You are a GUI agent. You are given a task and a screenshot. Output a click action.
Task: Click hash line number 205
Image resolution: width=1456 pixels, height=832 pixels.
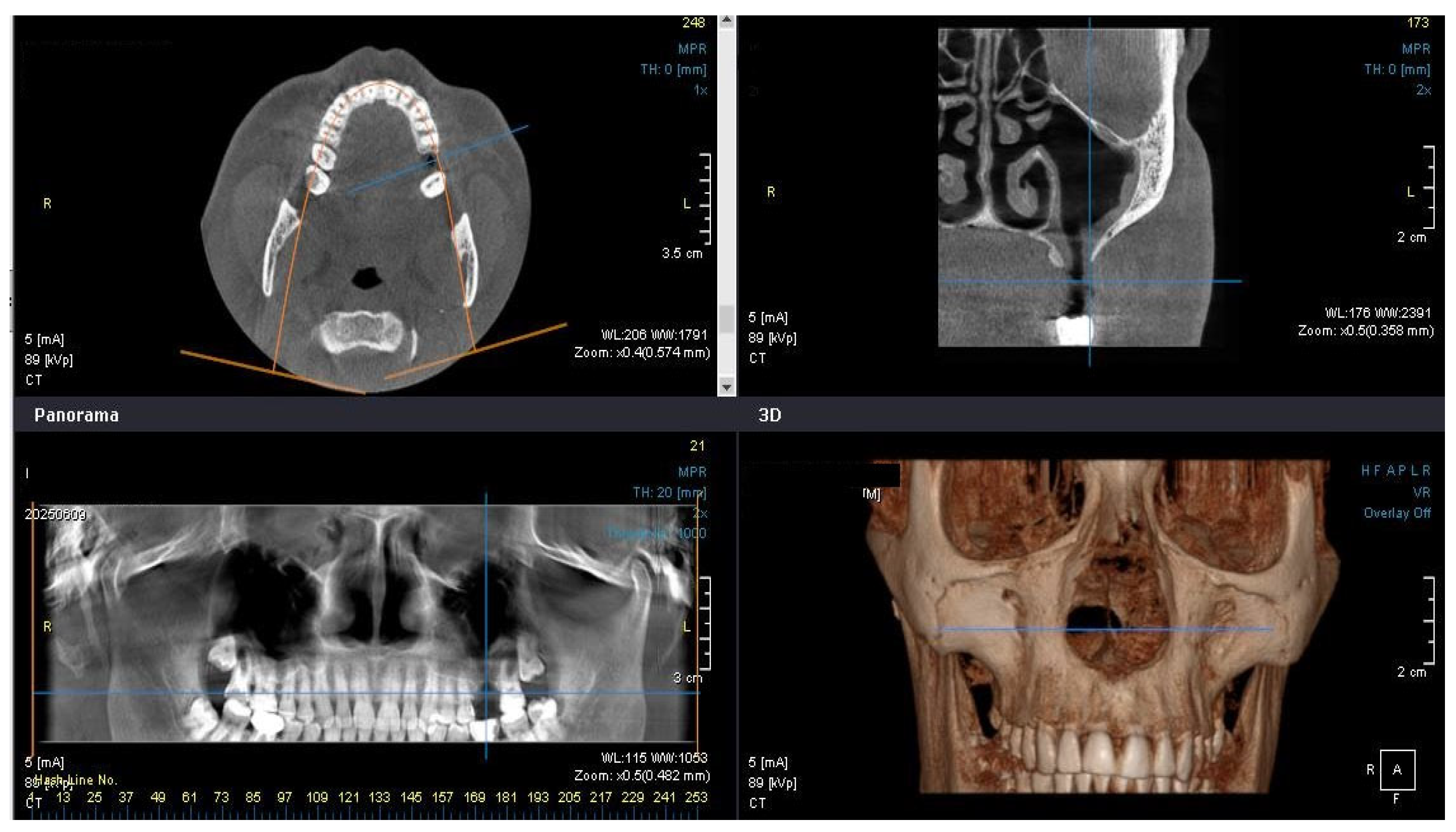coord(569,797)
